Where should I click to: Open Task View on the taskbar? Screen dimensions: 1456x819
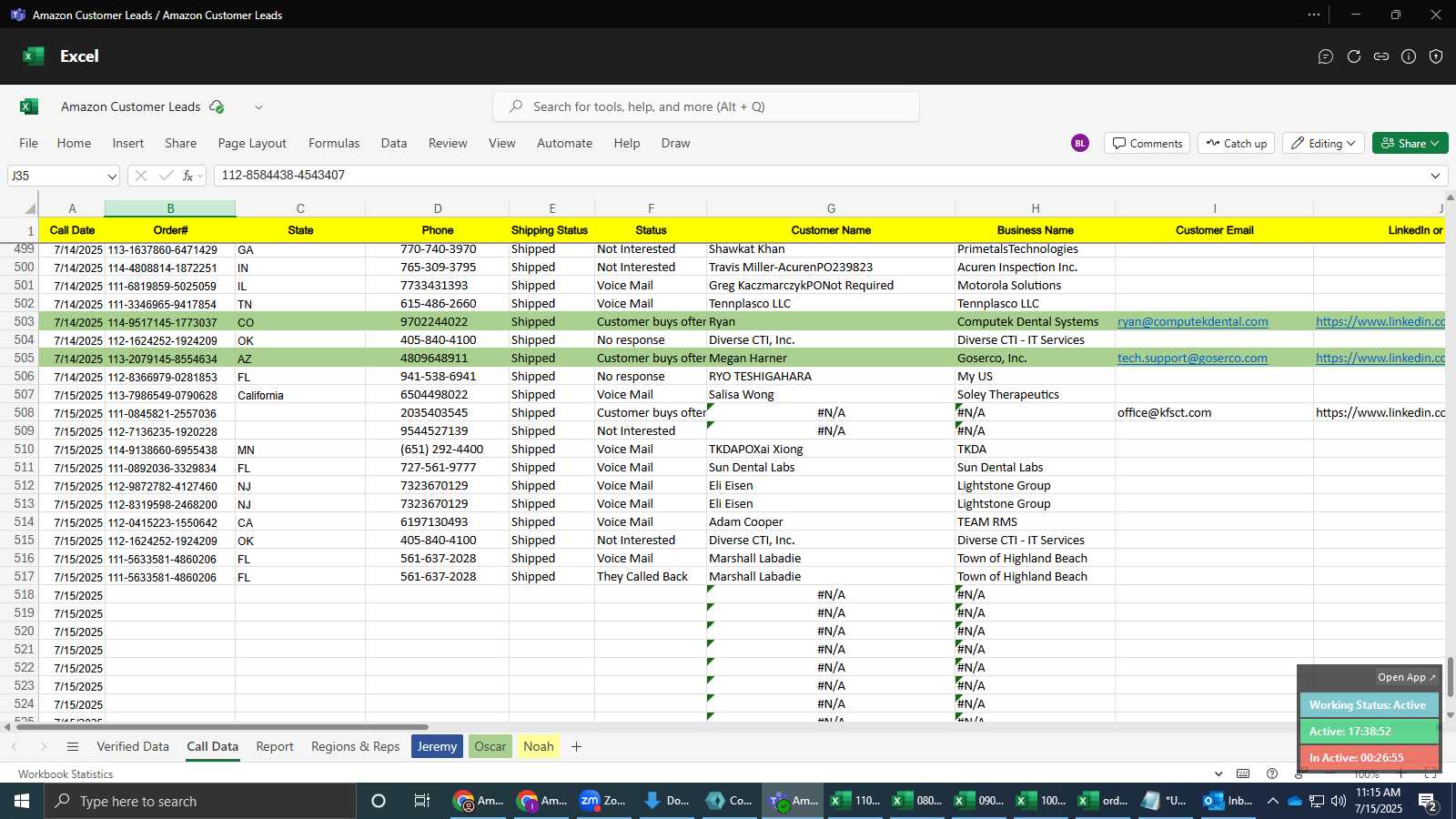421,801
